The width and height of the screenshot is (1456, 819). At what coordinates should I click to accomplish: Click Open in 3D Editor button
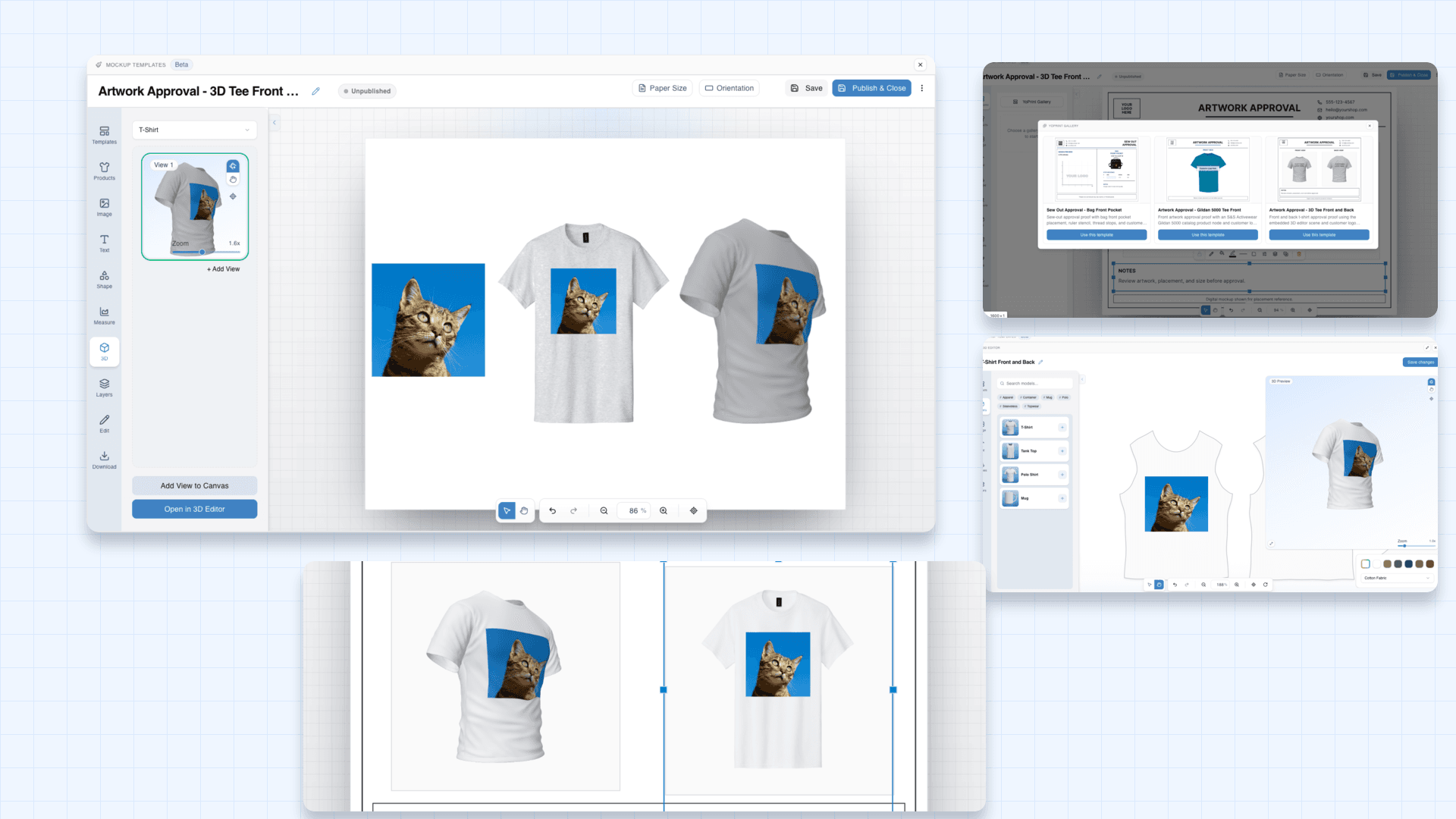point(194,510)
